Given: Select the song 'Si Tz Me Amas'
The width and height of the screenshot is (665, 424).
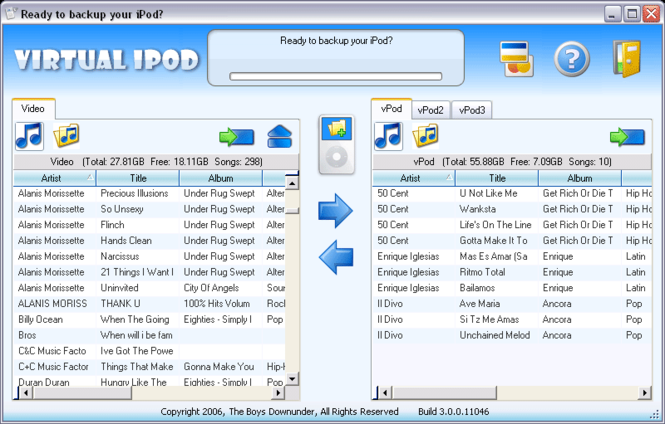Looking at the screenshot, I should [x=512, y=319].
